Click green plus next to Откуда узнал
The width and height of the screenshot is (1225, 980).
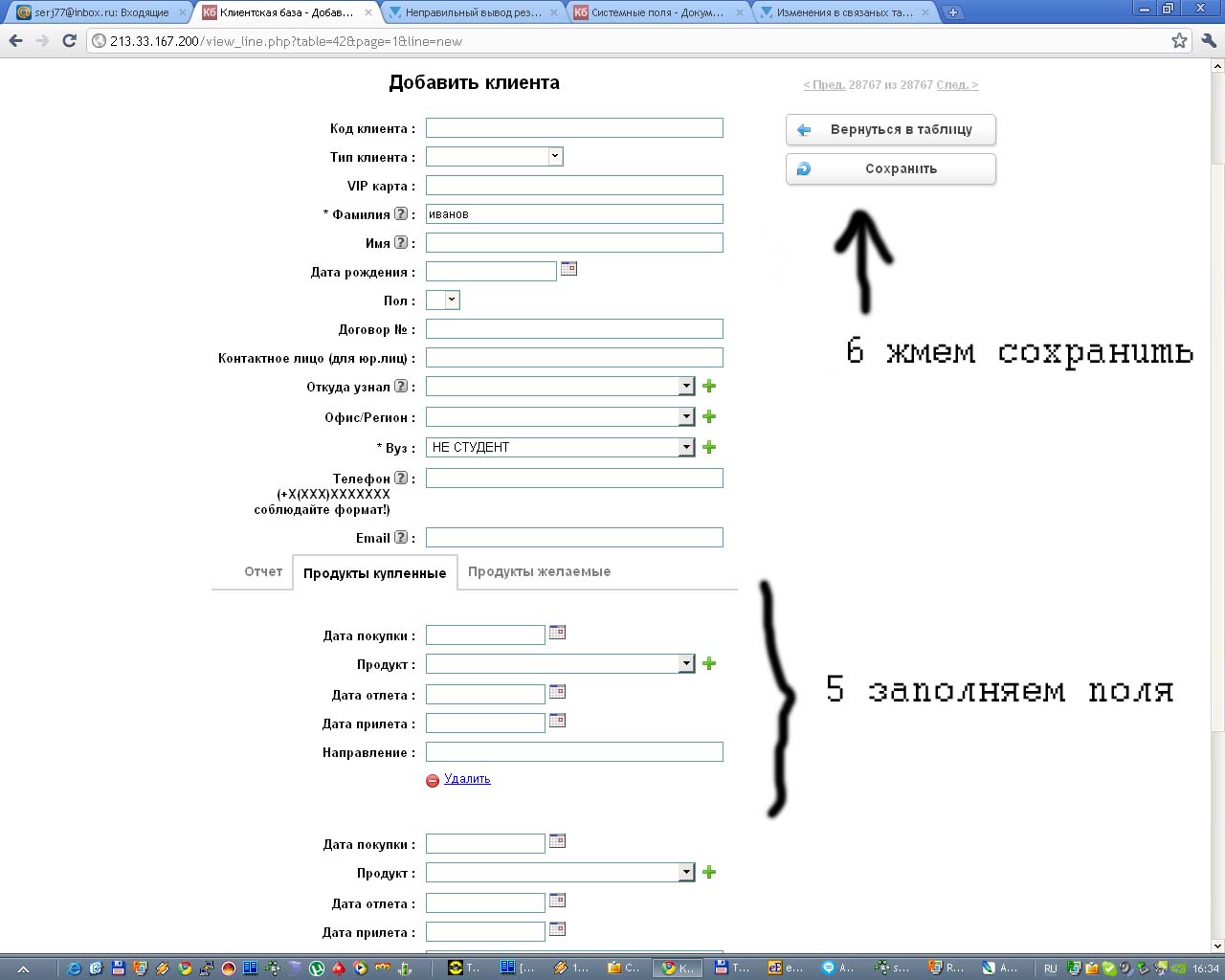tap(709, 387)
